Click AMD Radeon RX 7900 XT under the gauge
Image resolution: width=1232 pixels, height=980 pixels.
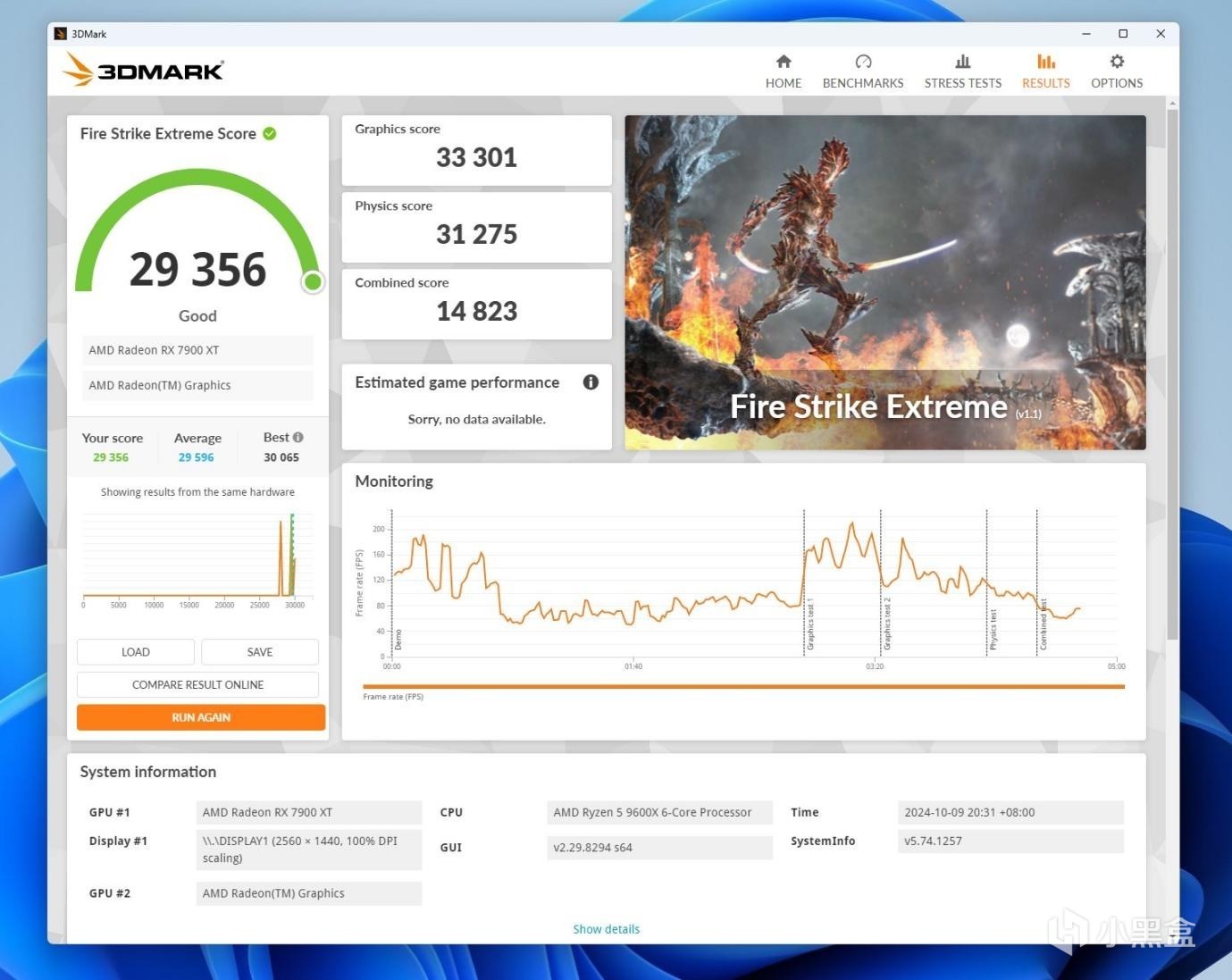pyautogui.click(x=197, y=350)
